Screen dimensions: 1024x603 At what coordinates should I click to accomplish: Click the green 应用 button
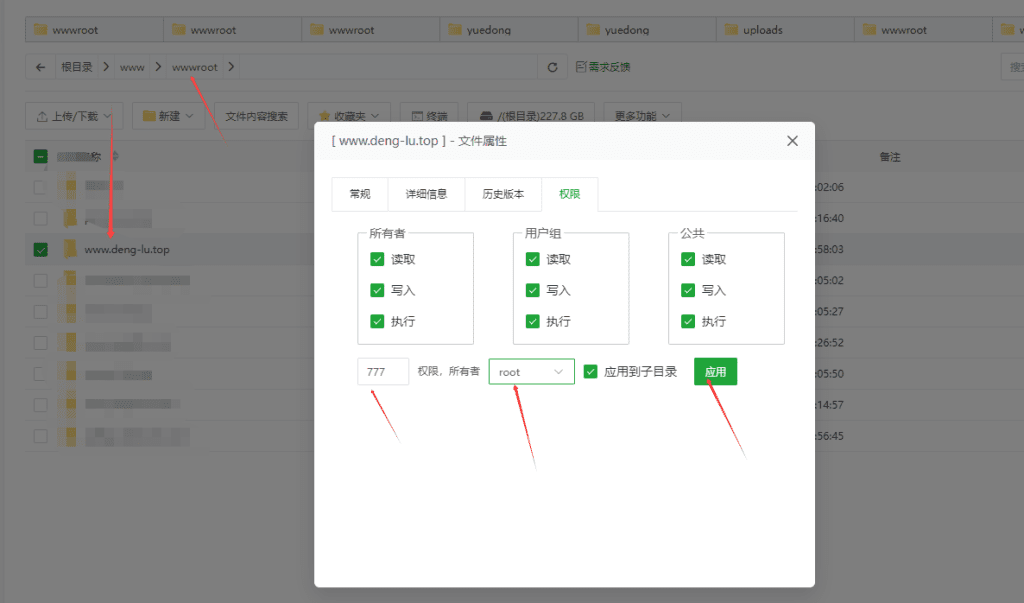click(x=715, y=372)
